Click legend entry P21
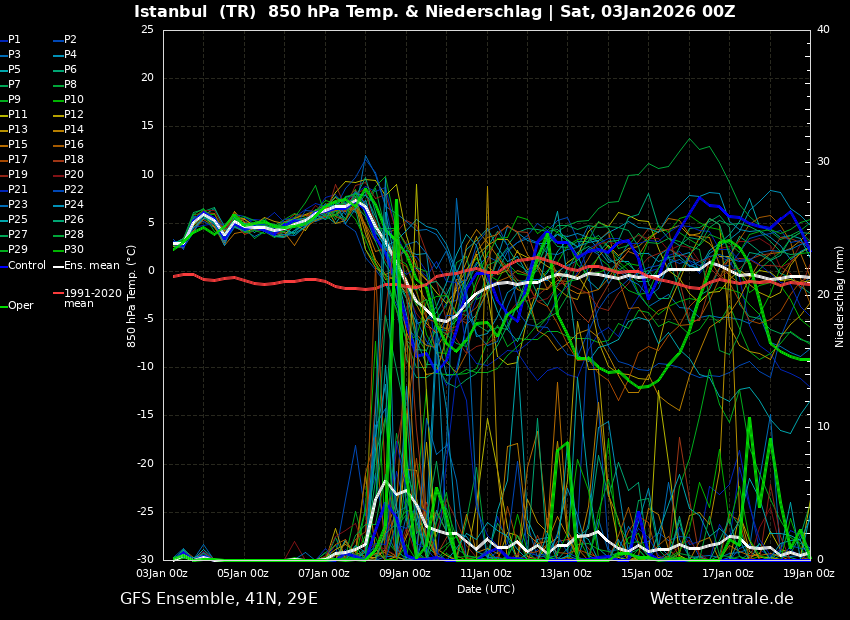Screen dimensions: 850x620 point(17,190)
